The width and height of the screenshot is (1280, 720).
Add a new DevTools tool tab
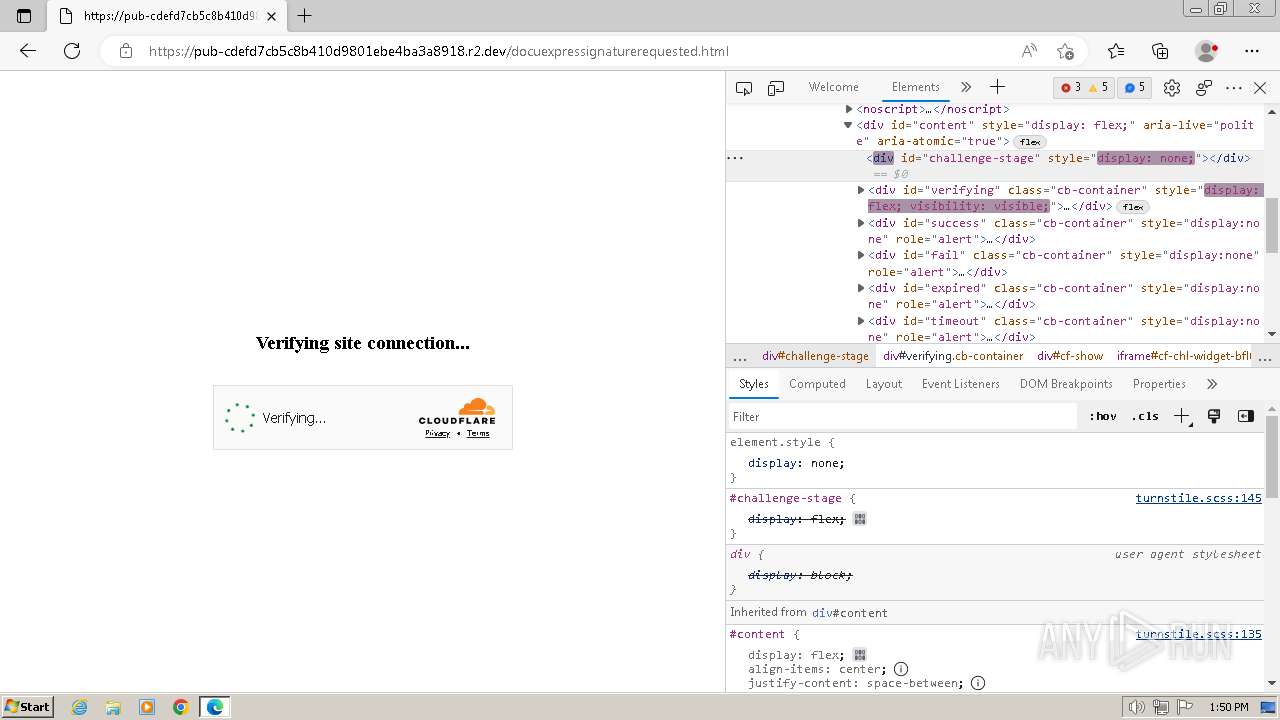tap(997, 87)
